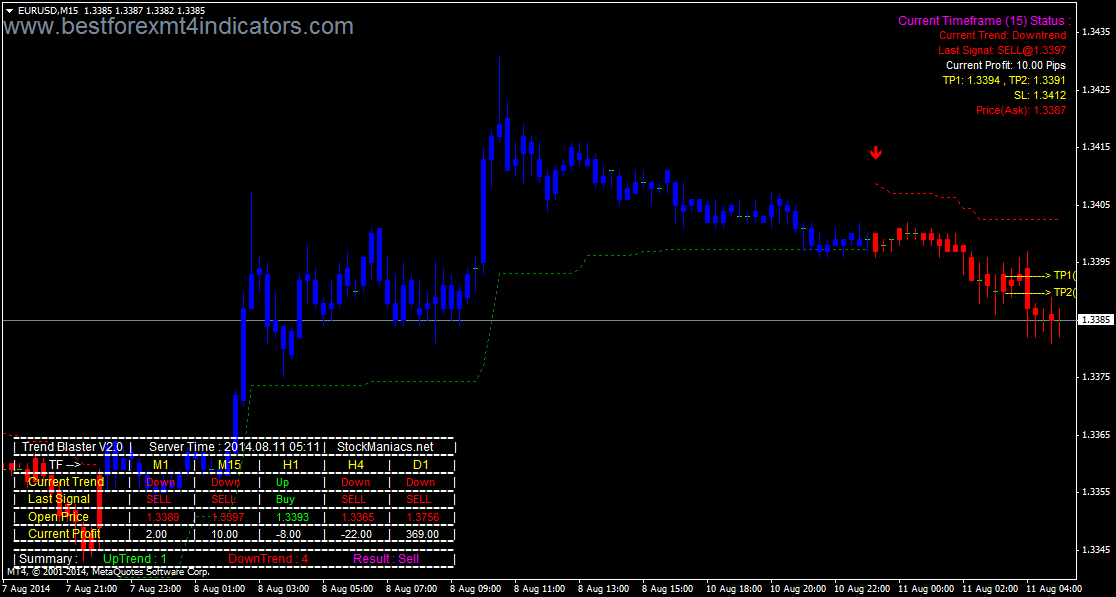Viewport: 1116px width, 597px height.
Task: Click the M1 timeframe column header
Action: [162, 465]
